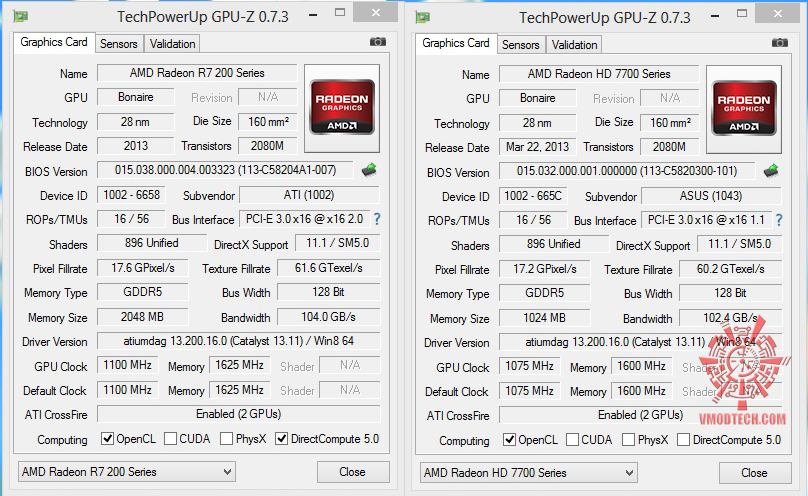Image resolution: width=808 pixels, height=496 pixels.
Task: Click Driver Version field in R7 200 window
Action: (239, 341)
